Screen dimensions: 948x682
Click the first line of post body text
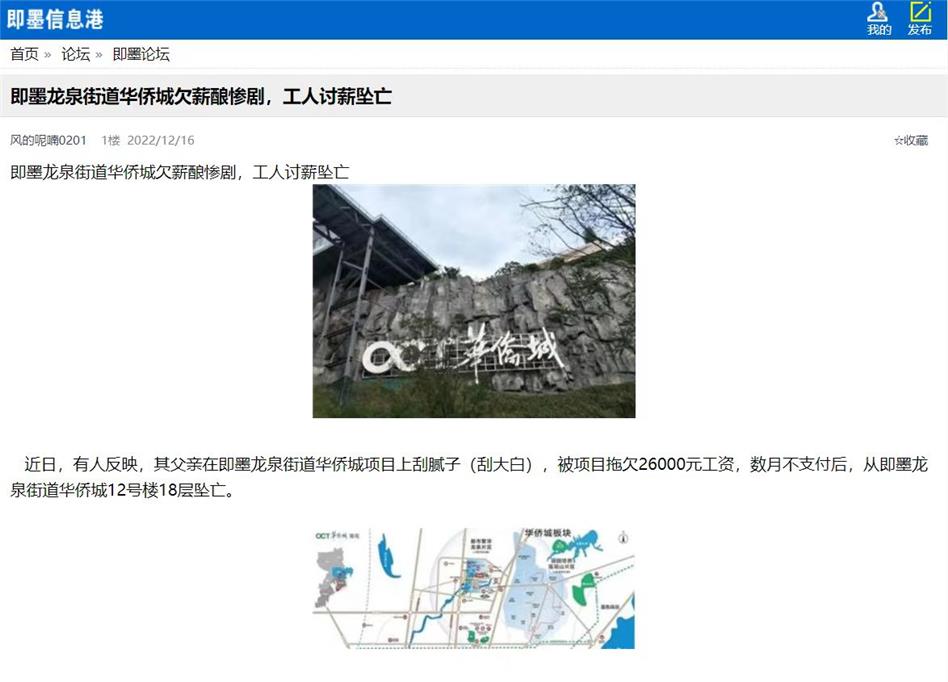[180, 172]
